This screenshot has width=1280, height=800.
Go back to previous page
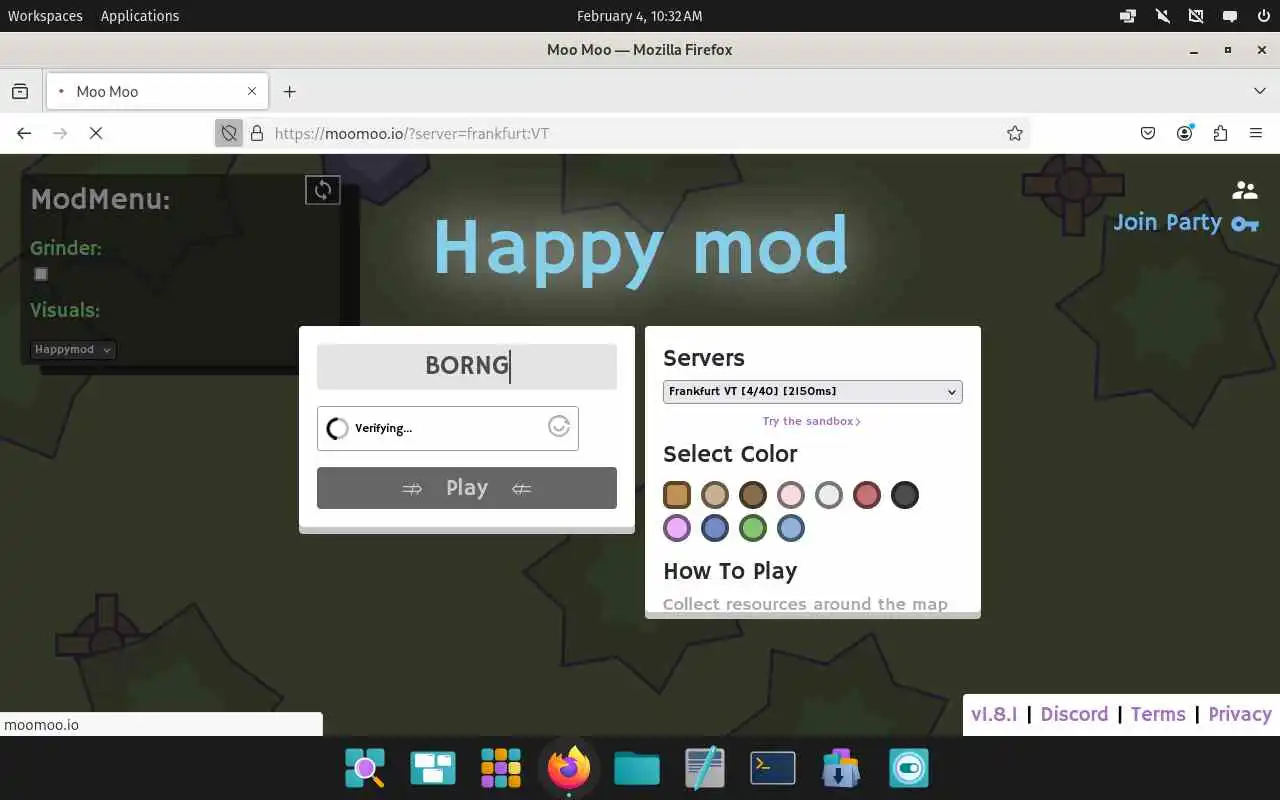coord(24,133)
